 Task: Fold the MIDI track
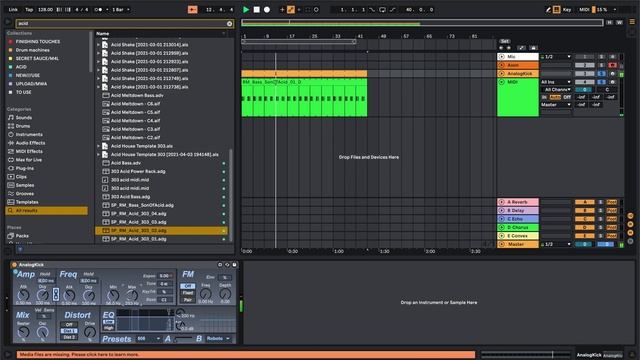[502, 82]
